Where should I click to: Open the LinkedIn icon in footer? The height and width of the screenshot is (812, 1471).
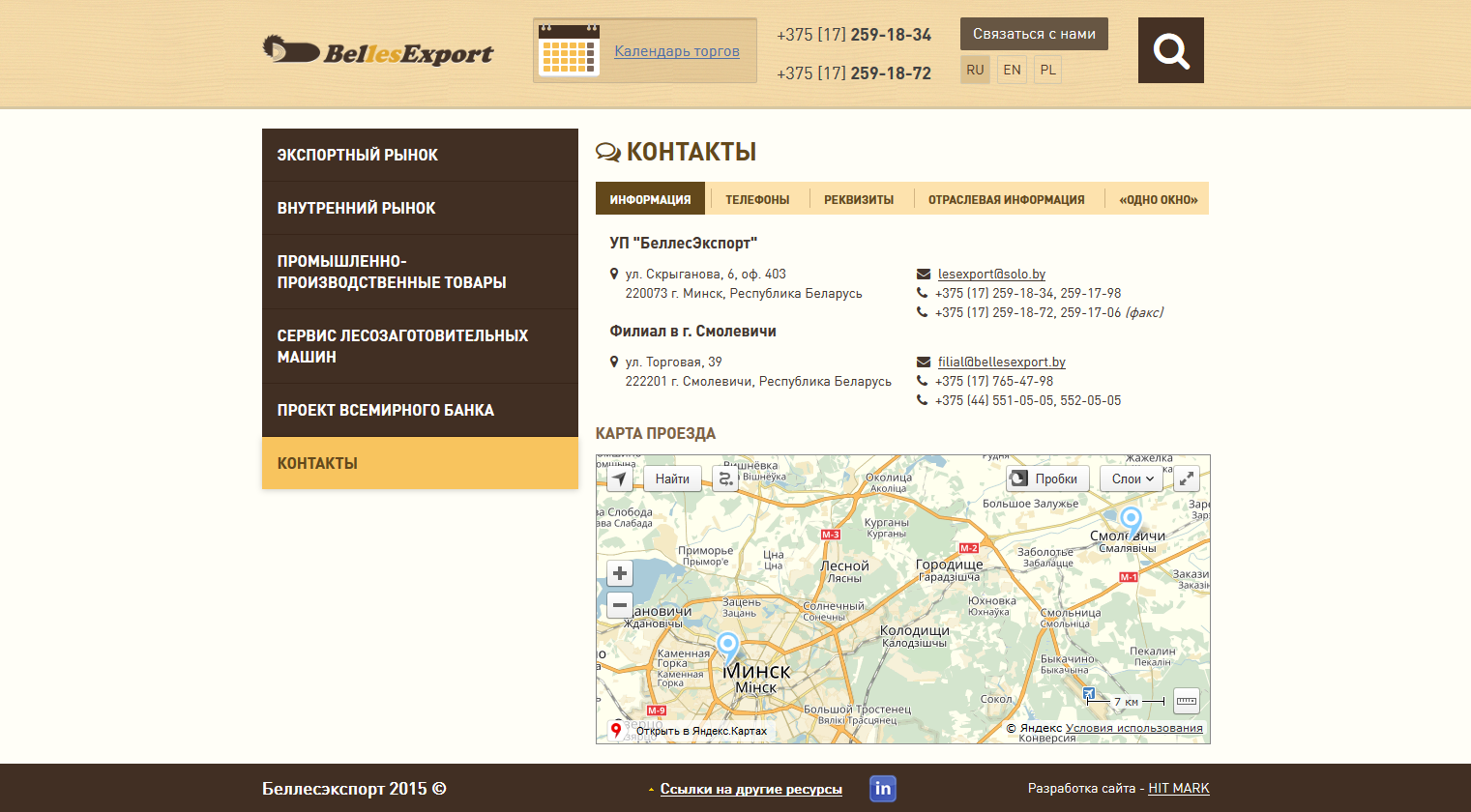point(883,789)
